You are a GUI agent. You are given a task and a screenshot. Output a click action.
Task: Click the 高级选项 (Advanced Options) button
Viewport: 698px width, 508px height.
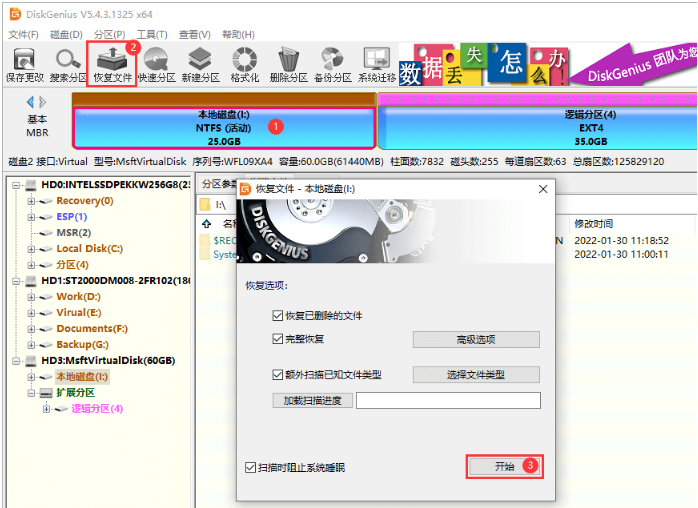click(x=476, y=340)
